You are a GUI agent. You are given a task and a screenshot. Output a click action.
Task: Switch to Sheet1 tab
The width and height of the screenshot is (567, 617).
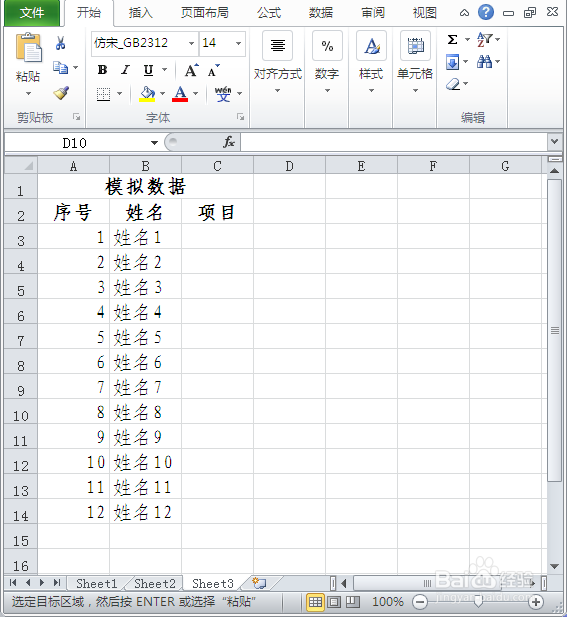(97, 583)
